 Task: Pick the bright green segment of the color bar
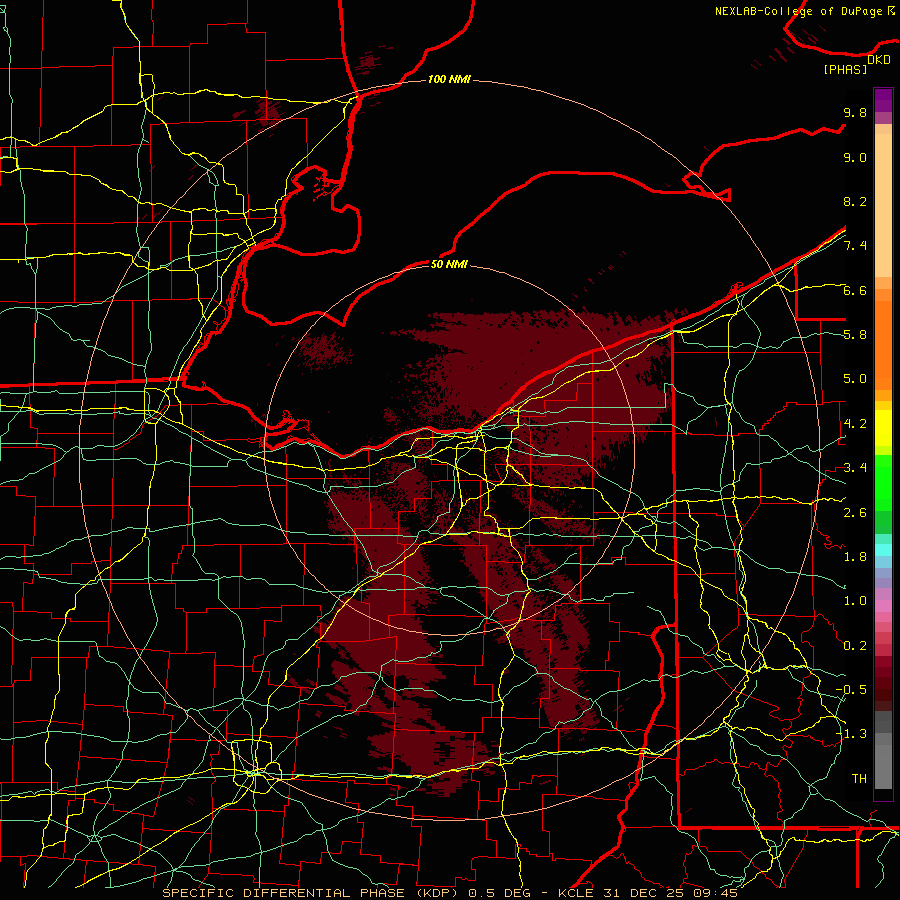pyautogui.click(x=883, y=484)
